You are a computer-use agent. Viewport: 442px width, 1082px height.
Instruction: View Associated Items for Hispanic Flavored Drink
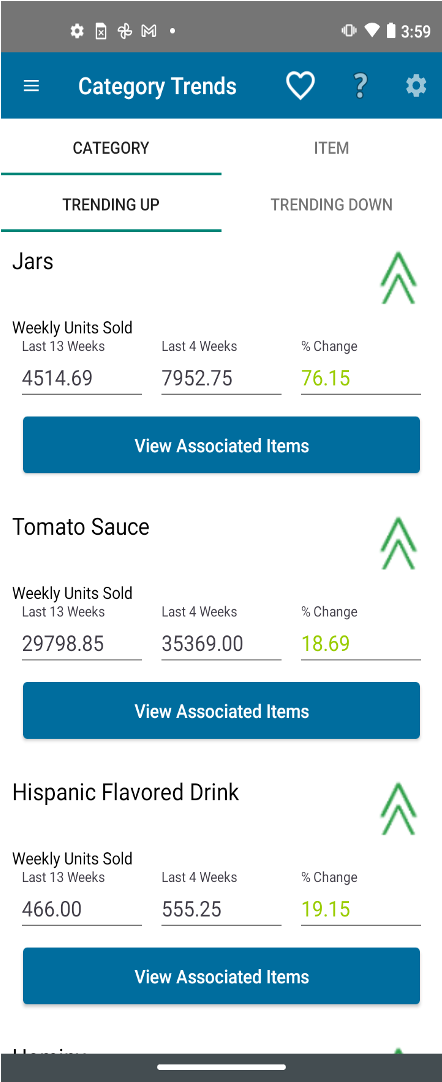click(x=221, y=976)
